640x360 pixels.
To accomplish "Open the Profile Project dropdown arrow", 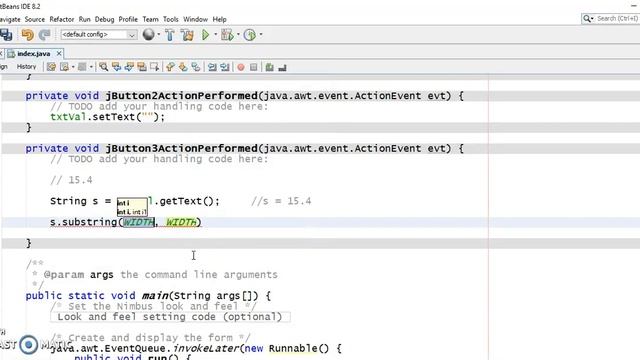I will click(261, 35).
